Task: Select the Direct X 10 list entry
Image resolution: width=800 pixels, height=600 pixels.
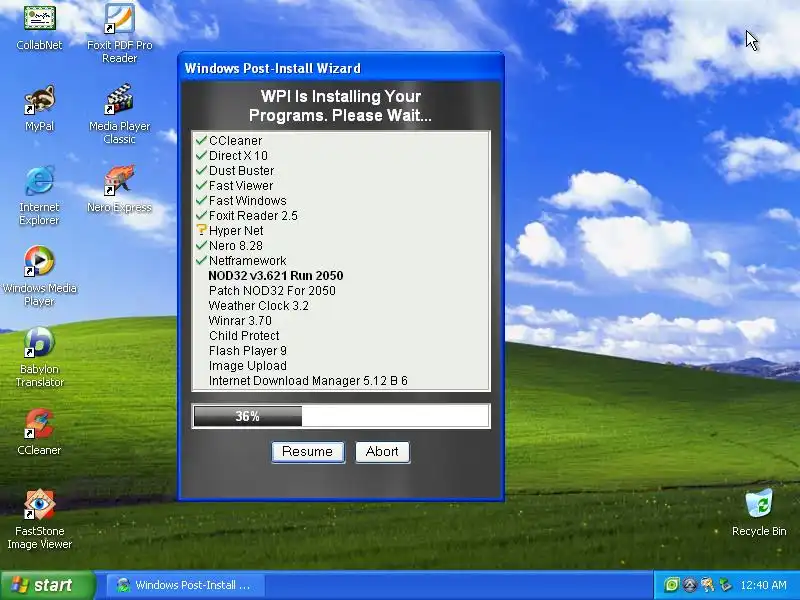Action: tap(238, 155)
